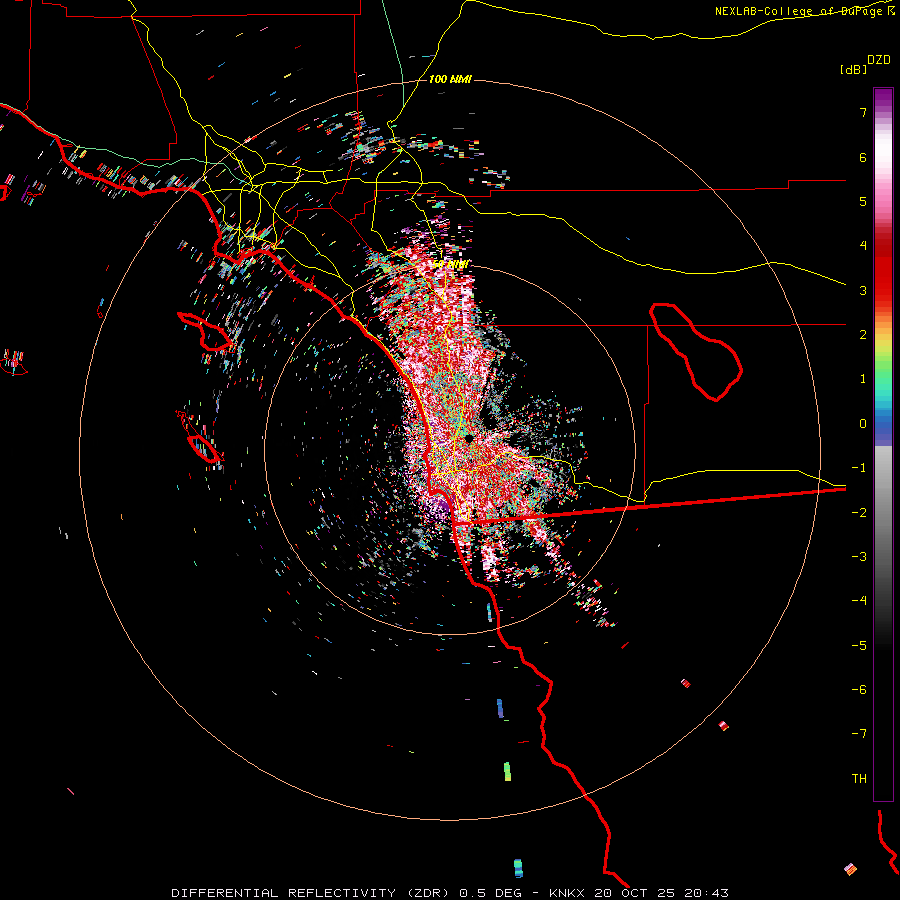Image resolution: width=900 pixels, height=900 pixels.
Task: Click the 20:43 timestamp text
Action: (708, 893)
